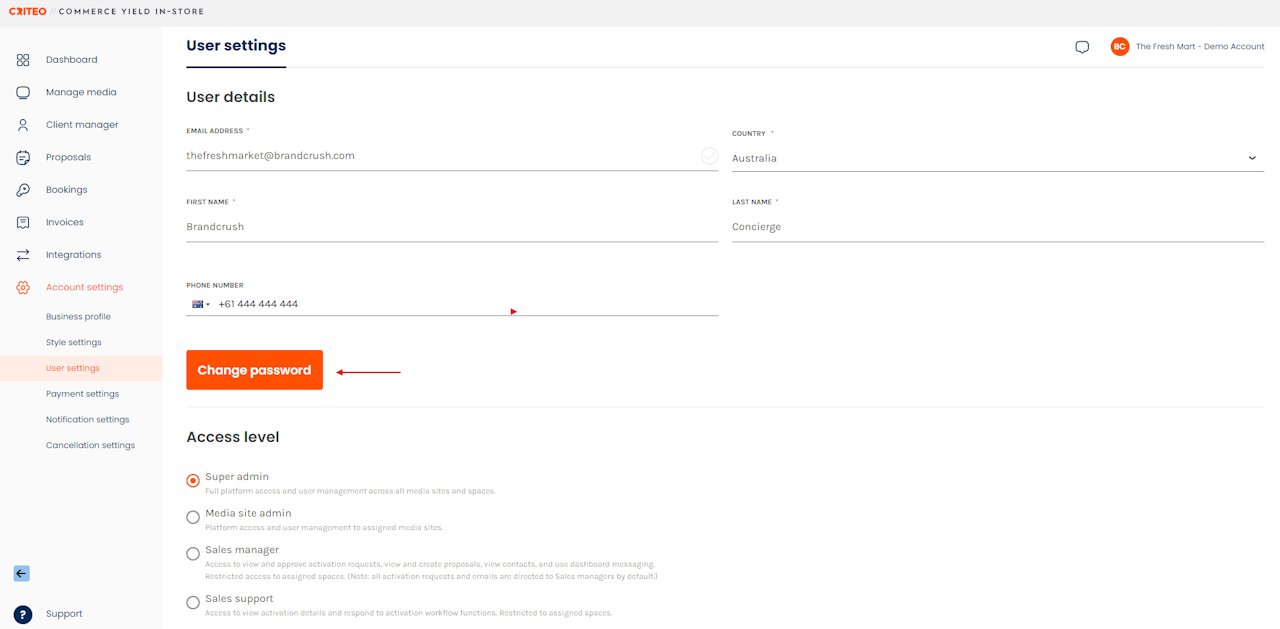Navigate to Proposals
This screenshot has width=1280, height=629.
click(x=68, y=157)
